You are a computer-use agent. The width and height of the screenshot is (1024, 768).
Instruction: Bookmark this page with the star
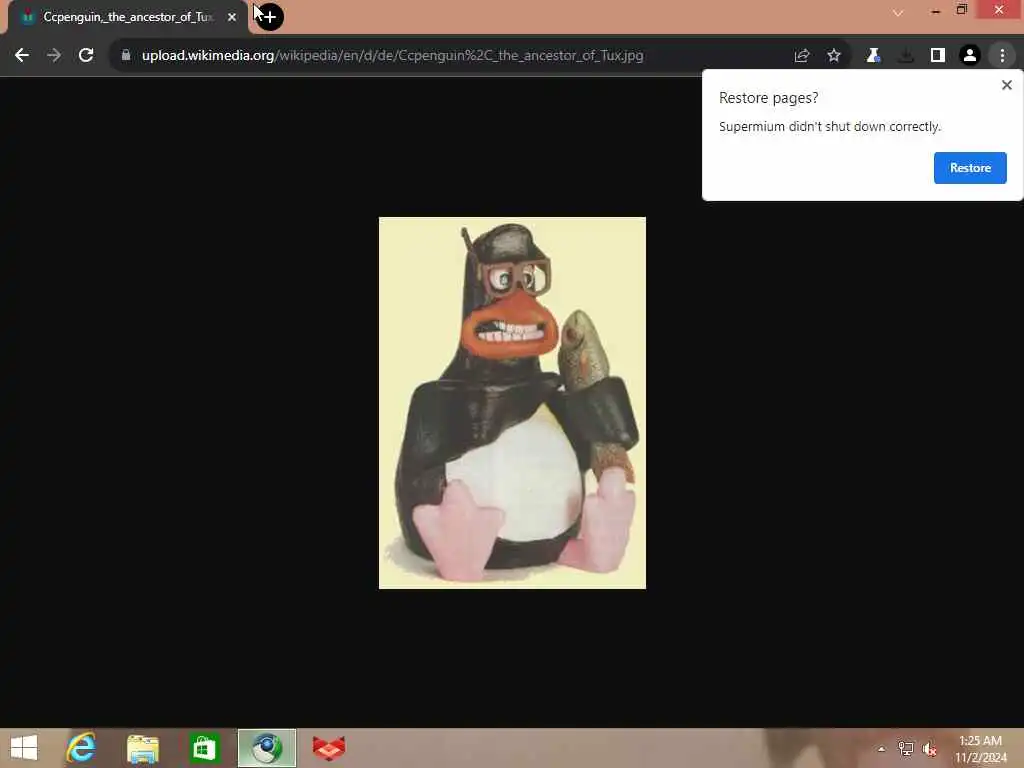coord(834,56)
